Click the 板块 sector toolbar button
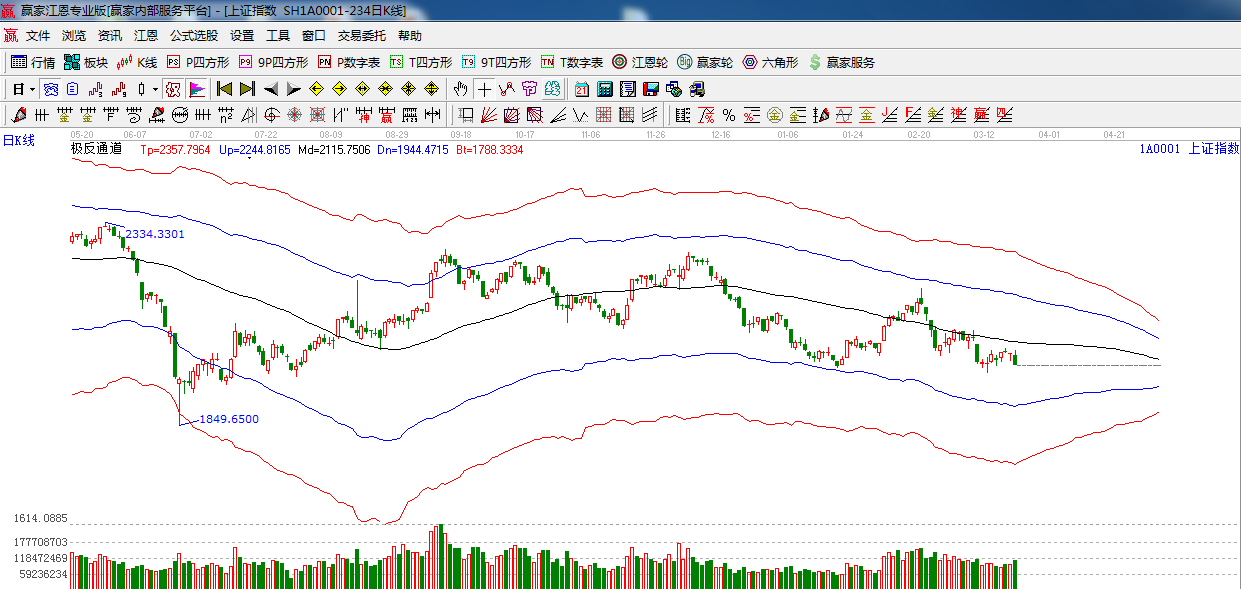The width and height of the screenshot is (1241, 589). [86, 62]
